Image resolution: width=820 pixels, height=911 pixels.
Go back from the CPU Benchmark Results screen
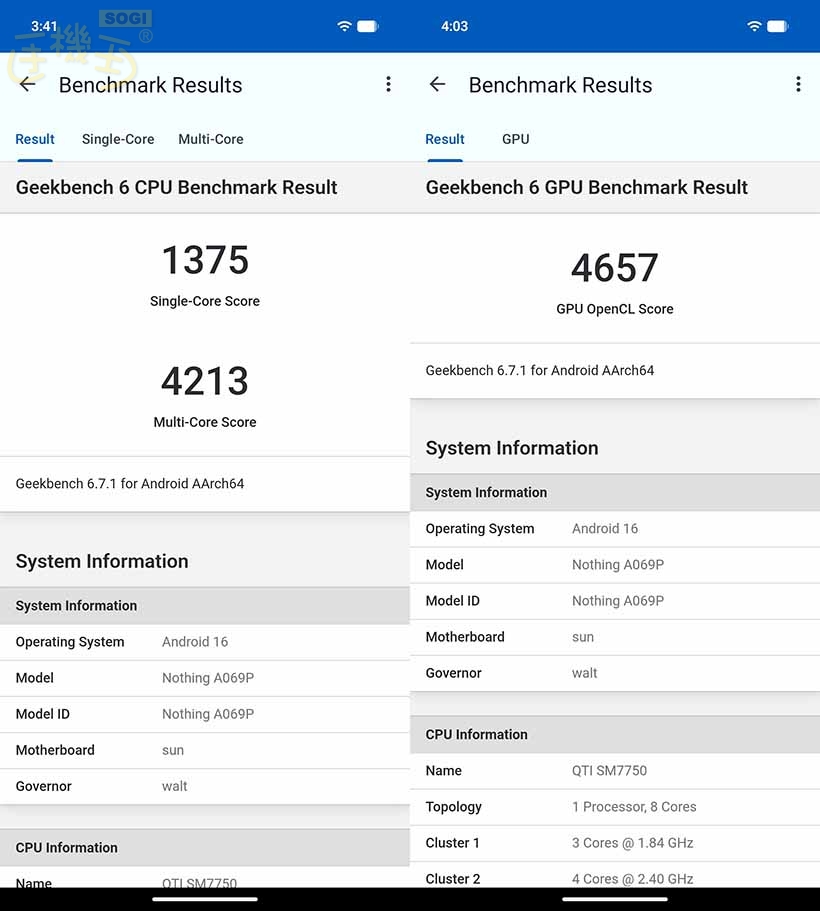click(x=27, y=85)
